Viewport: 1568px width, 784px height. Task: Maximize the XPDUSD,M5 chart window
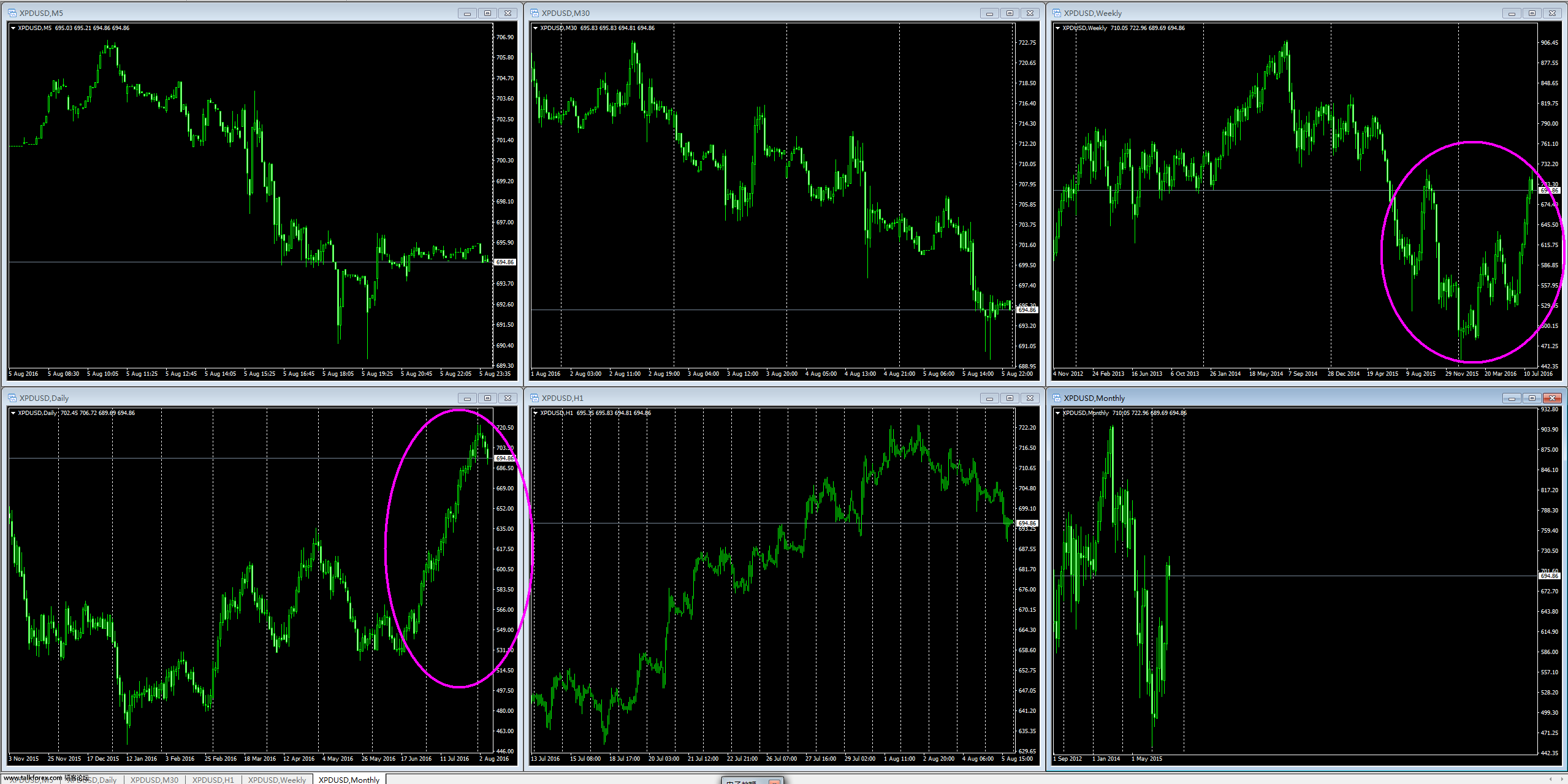pos(487,13)
